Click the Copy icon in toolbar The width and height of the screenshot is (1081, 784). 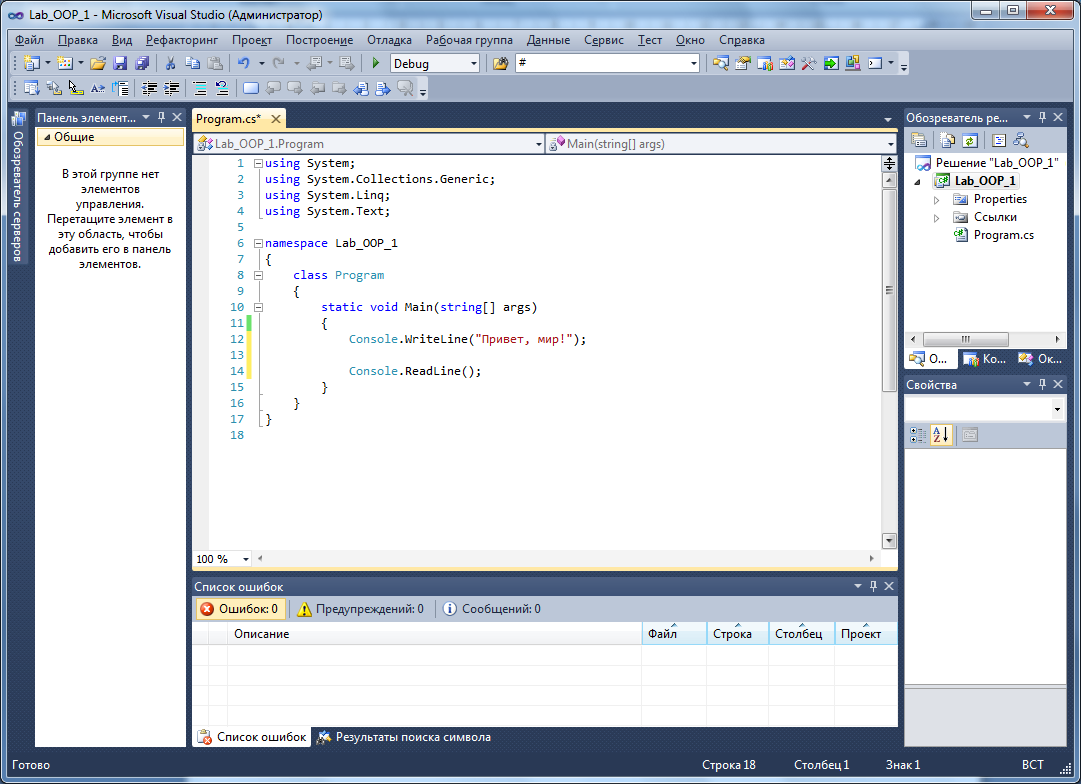pos(192,63)
